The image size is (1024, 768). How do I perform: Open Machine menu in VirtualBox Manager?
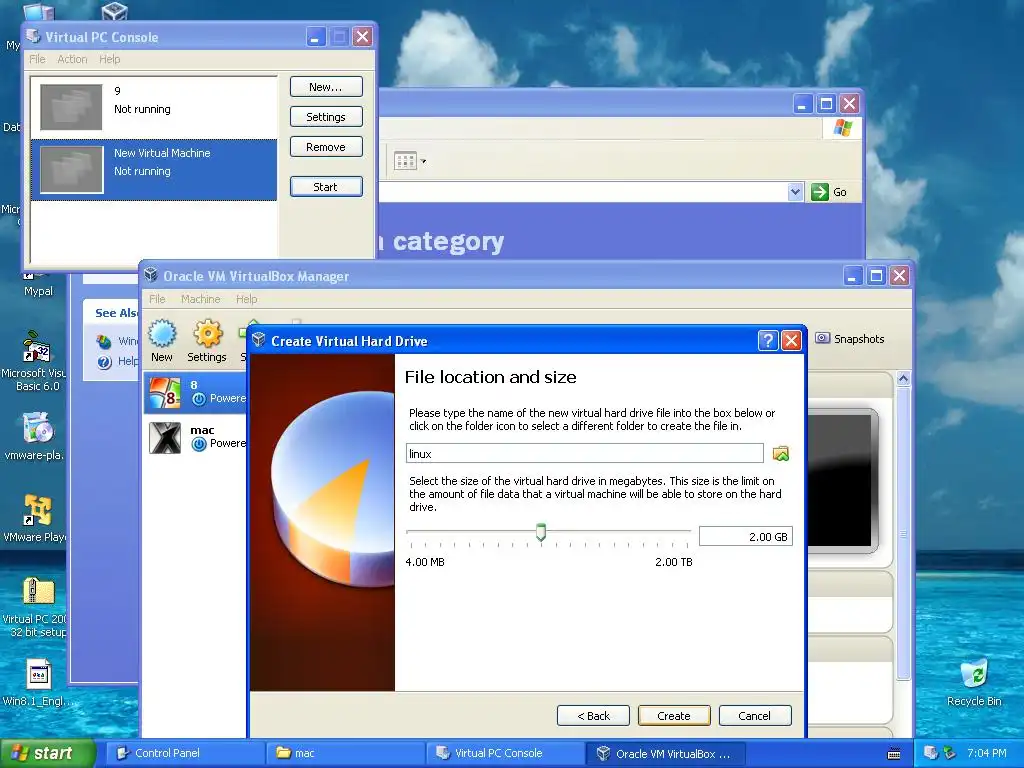[x=200, y=298]
